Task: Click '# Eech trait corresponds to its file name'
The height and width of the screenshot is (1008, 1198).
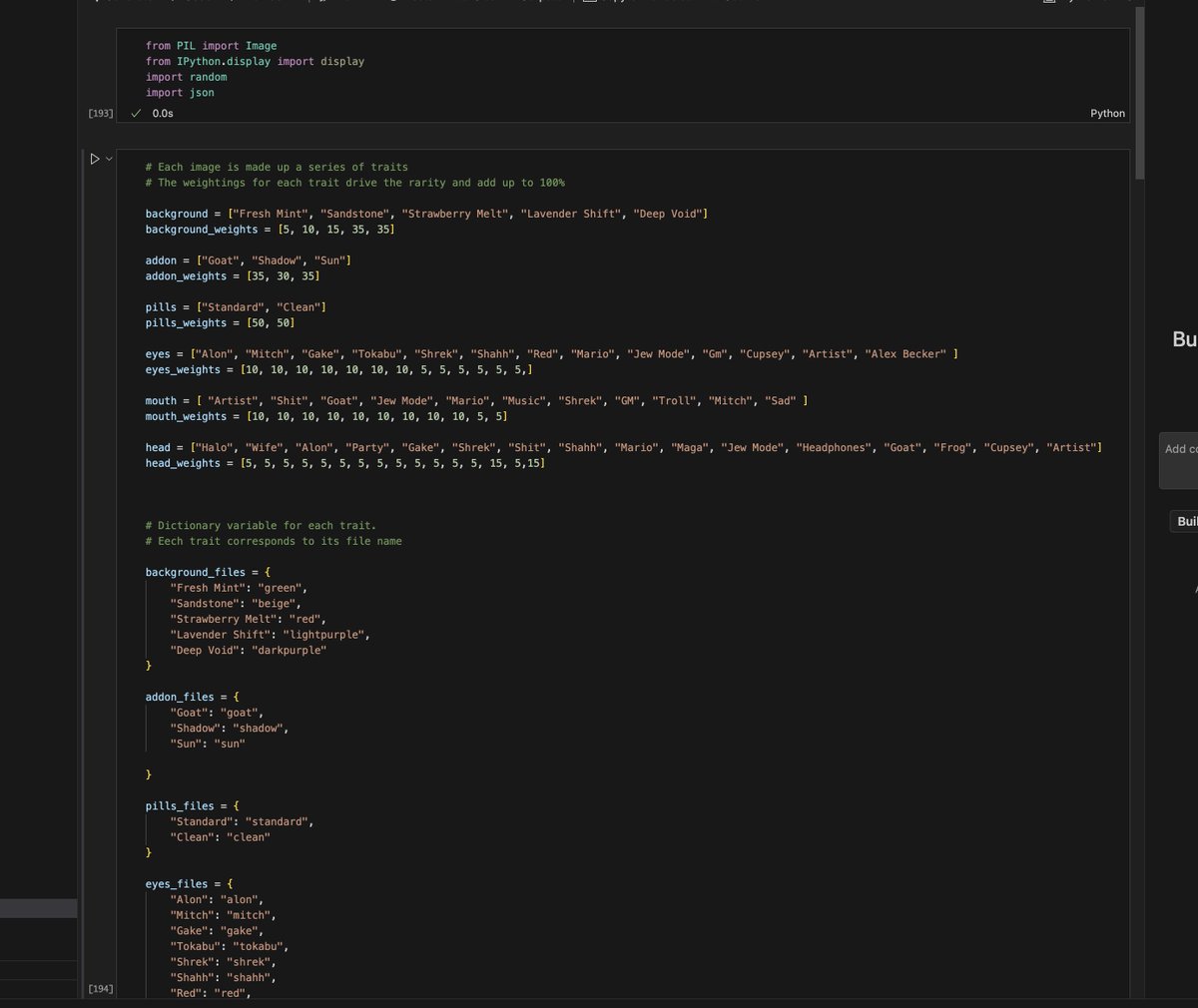Action: click(274, 542)
